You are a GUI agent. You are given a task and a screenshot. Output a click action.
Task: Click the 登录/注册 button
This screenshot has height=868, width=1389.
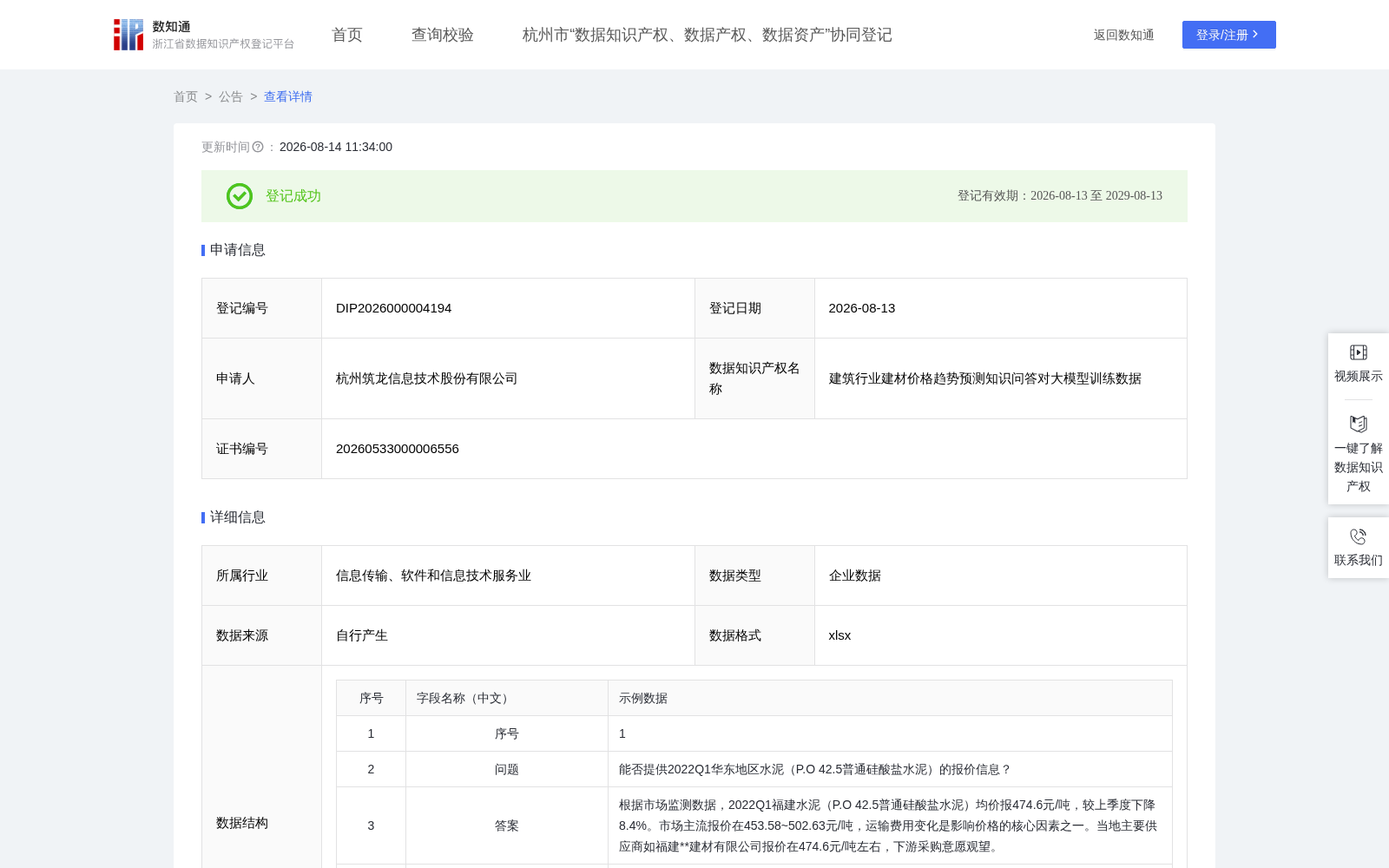1229,35
